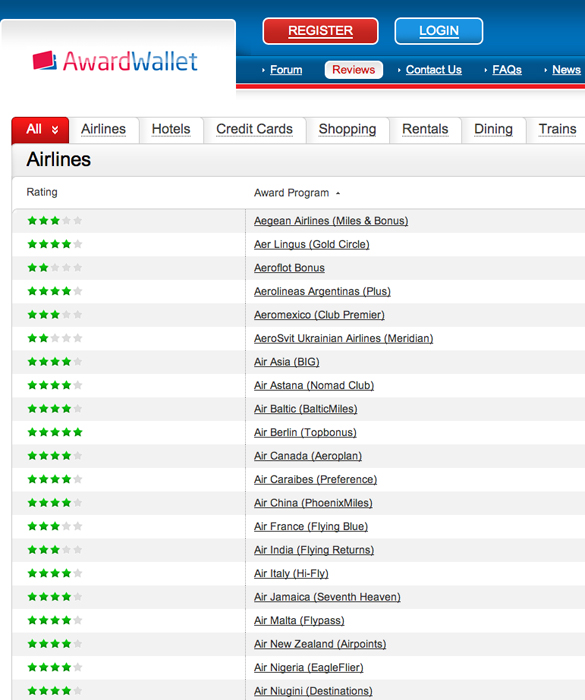Open Air Niugini (Destinations) link

click(x=313, y=691)
